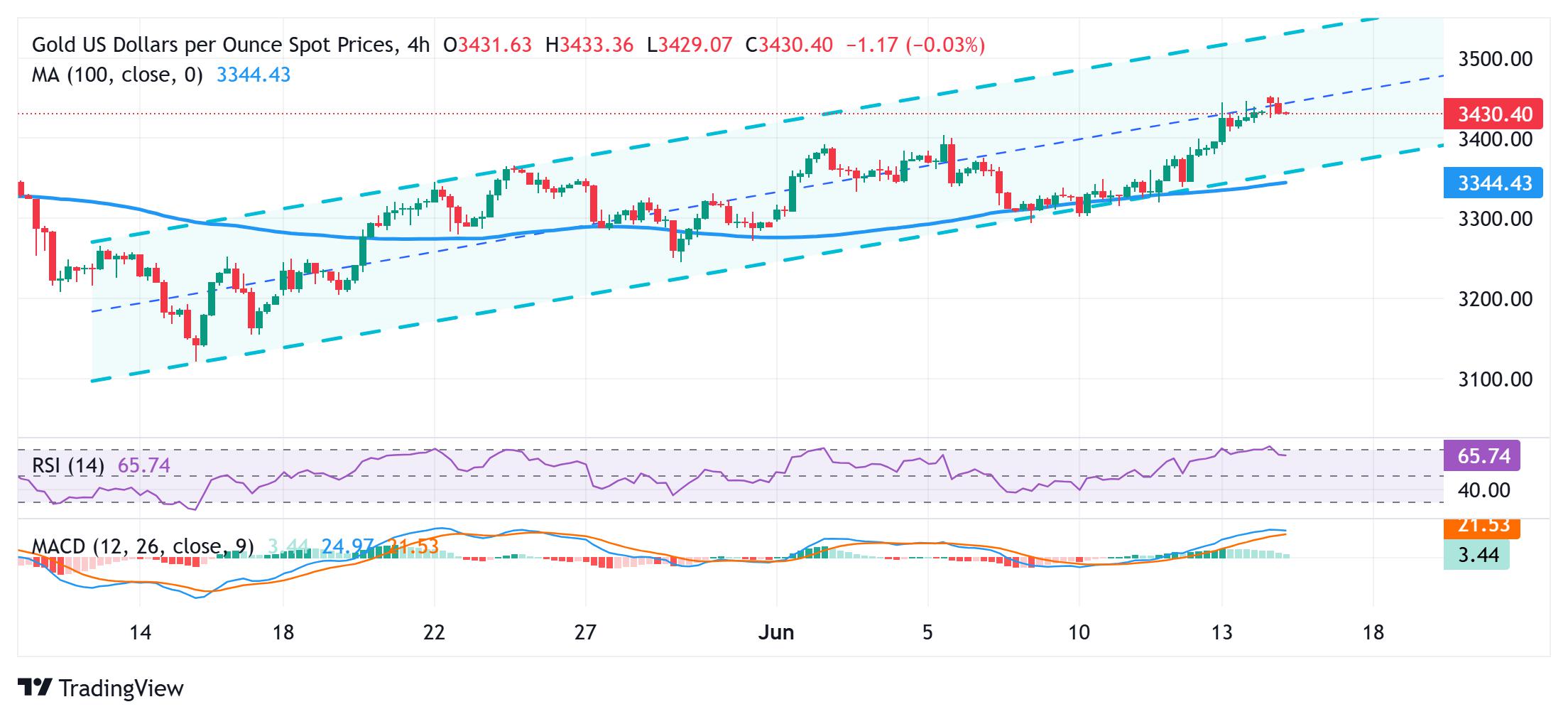Click the 3100.00 price scale label

point(1495,379)
